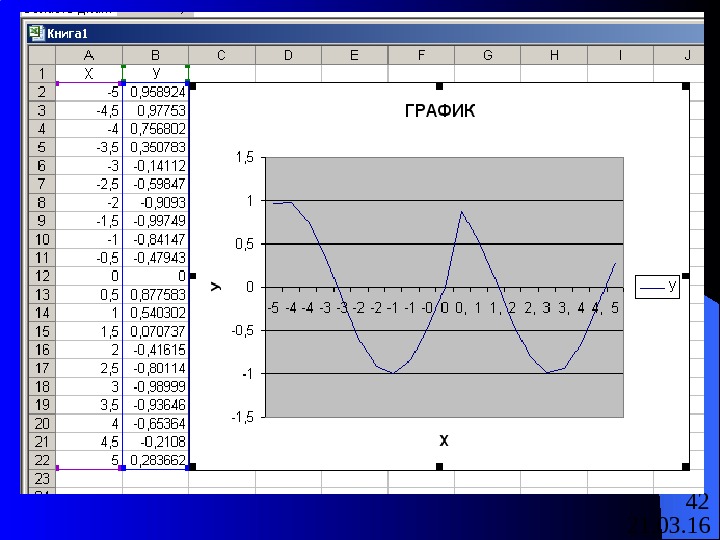Click the Excel workbook icon beside Книга1

36,33
